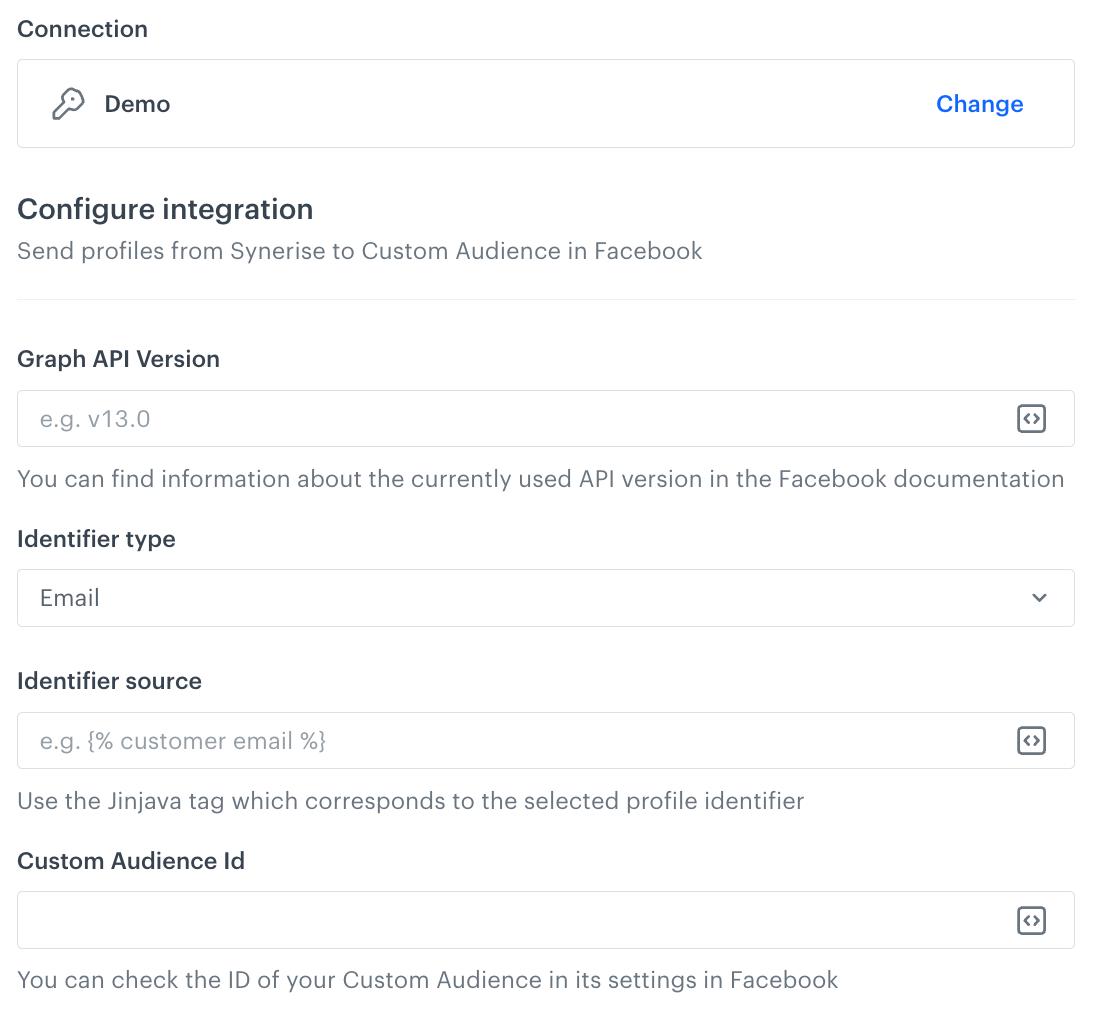Click the key icon beside the Demo connection

click(x=68, y=103)
